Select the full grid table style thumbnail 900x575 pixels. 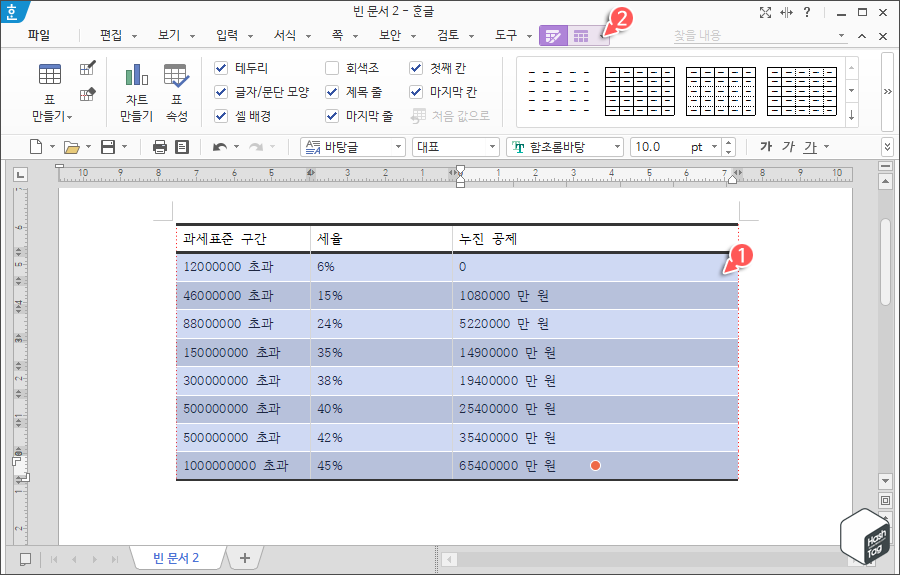pyautogui.click(x=639, y=92)
